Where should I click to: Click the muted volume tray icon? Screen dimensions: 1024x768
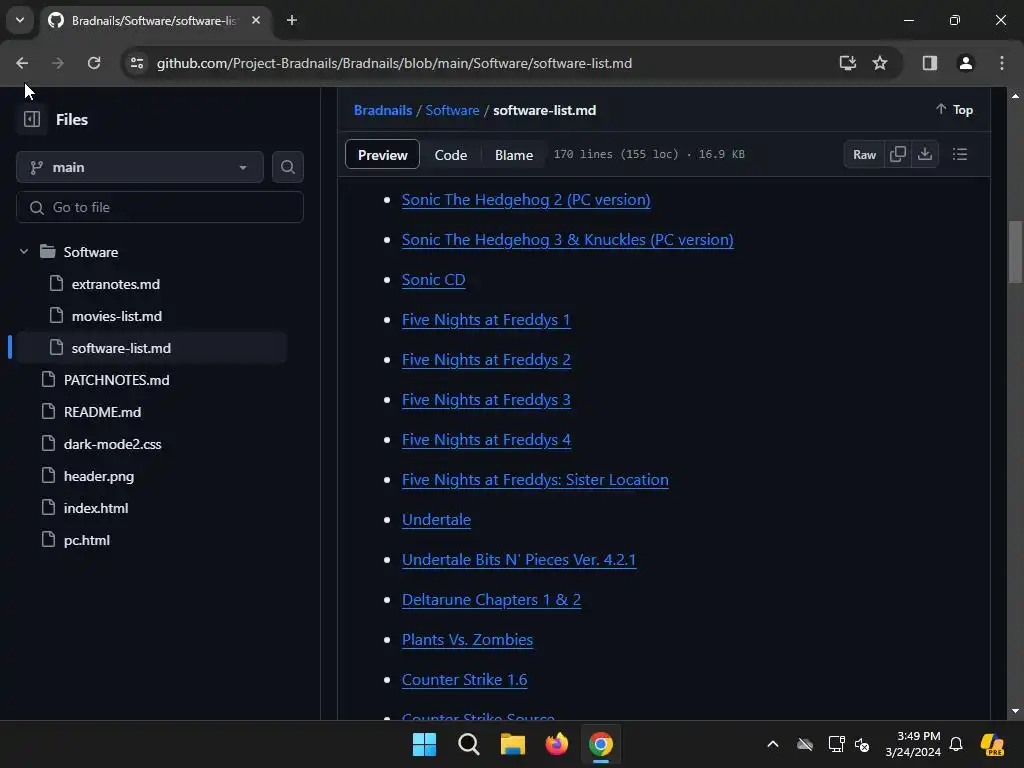click(x=862, y=744)
